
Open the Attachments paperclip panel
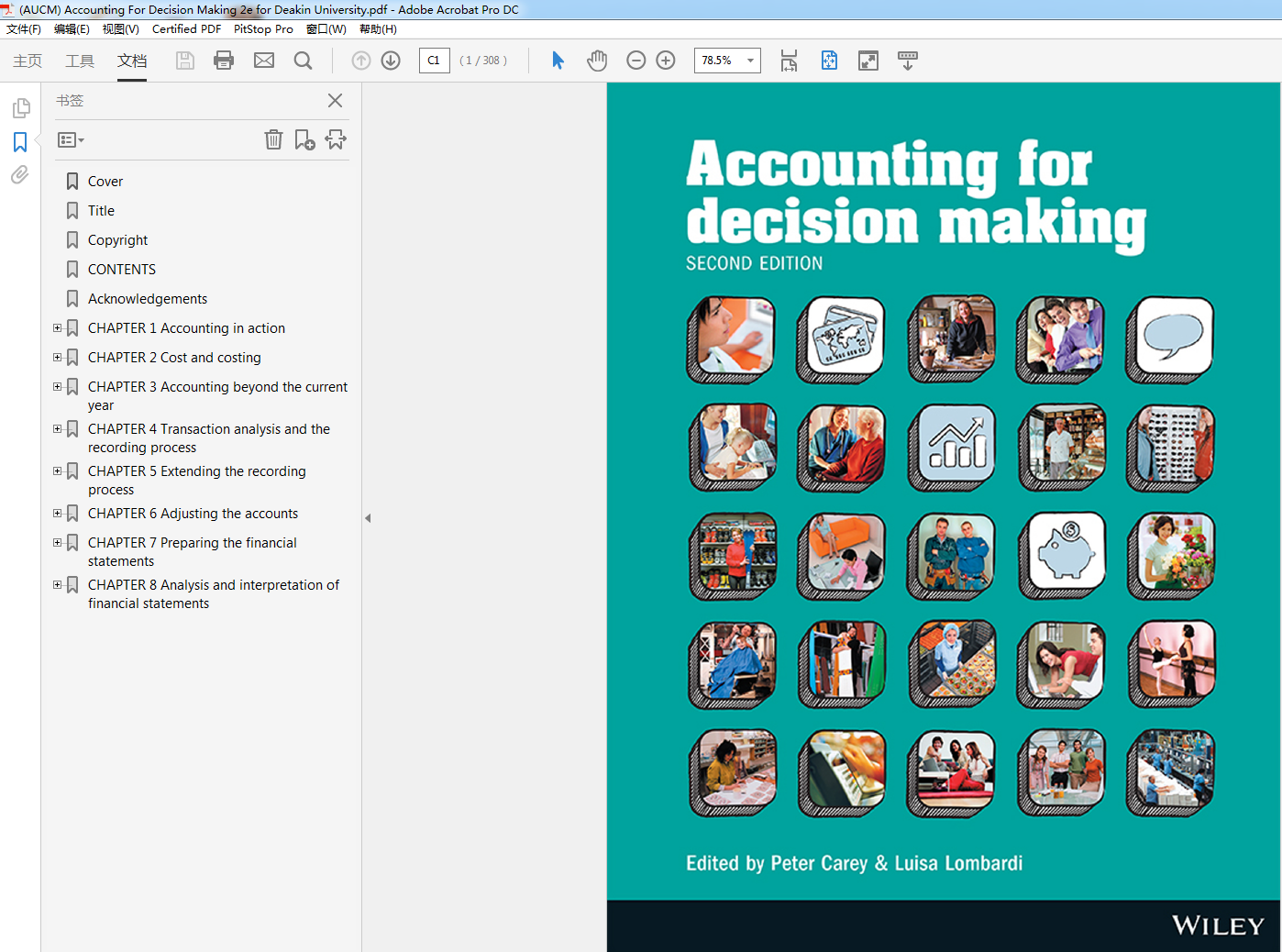click(20, 174)
